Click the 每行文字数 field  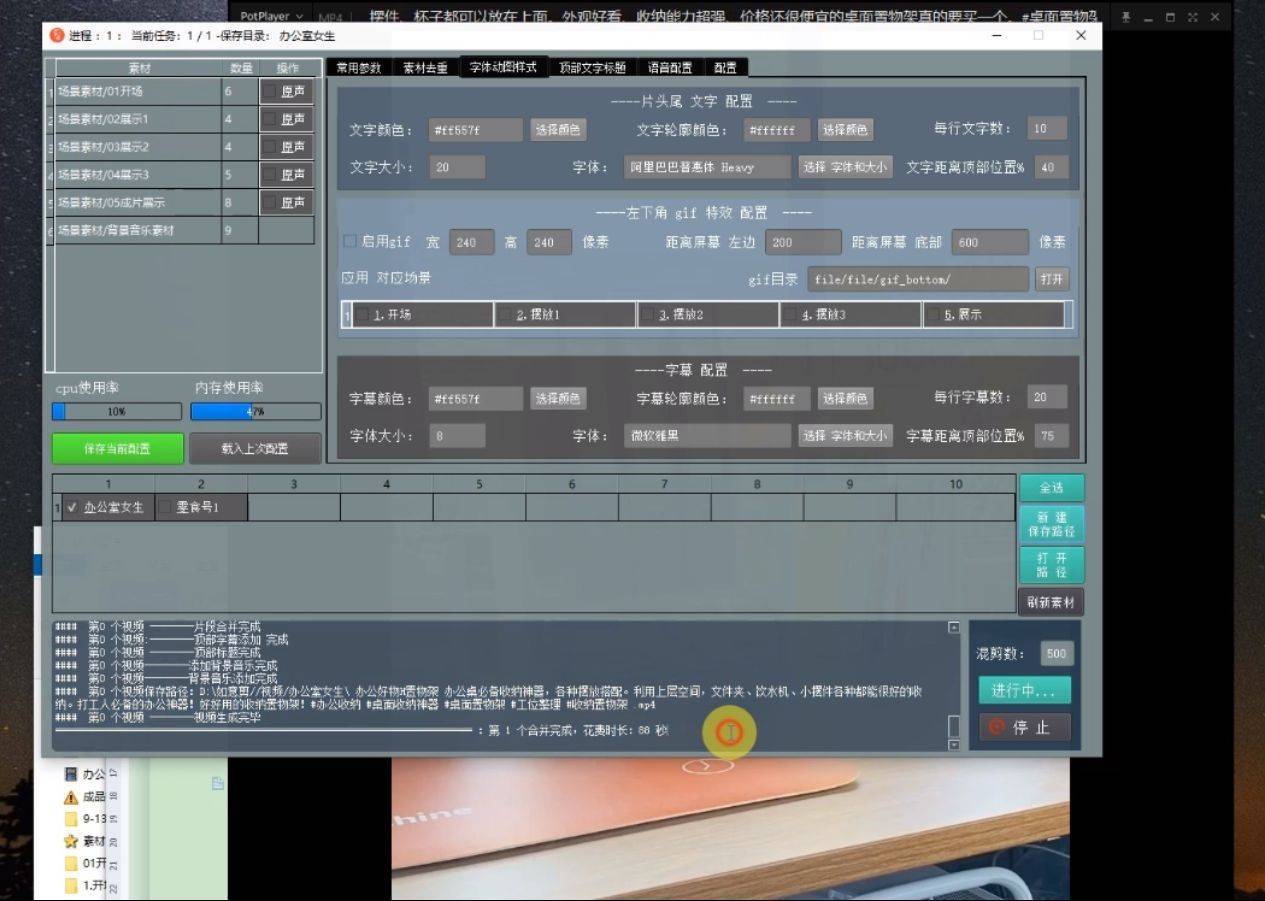(x=1047, y=129)
